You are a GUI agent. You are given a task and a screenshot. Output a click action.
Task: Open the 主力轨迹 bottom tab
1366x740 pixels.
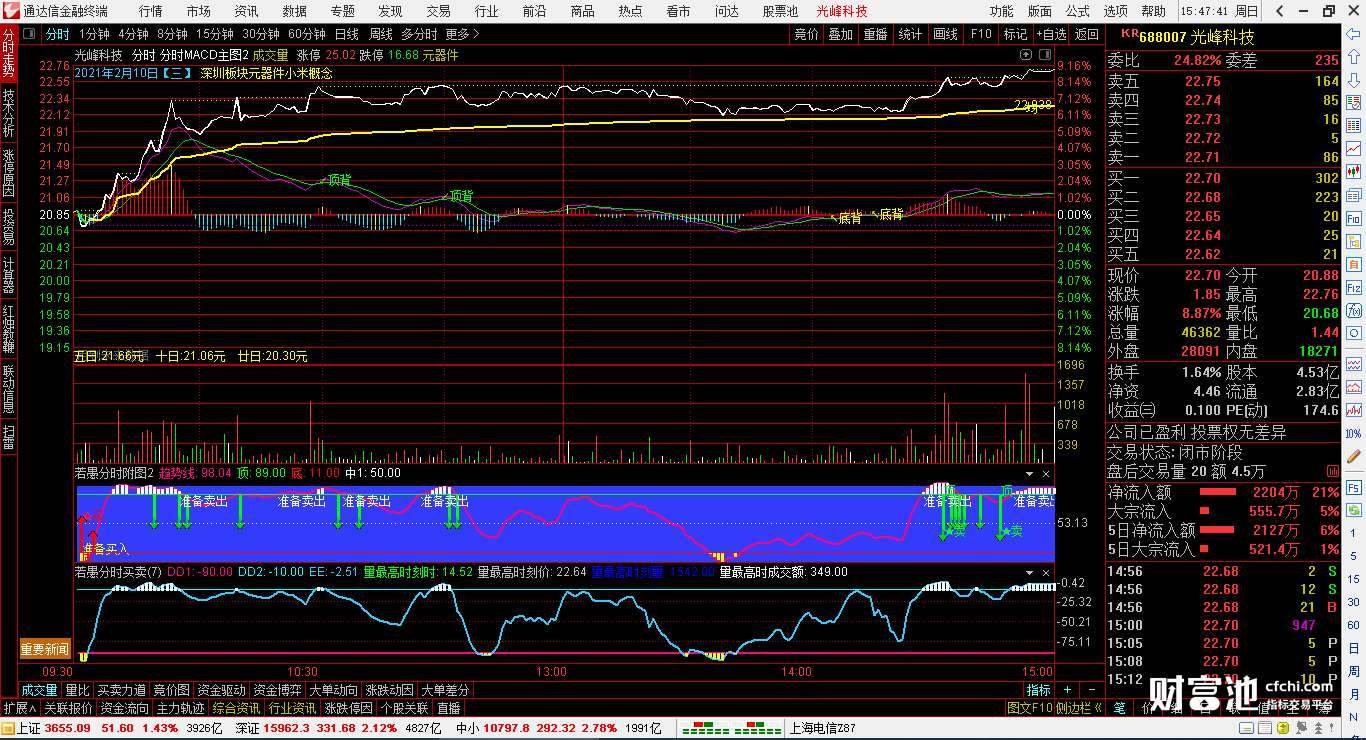(x=181, y=708)
